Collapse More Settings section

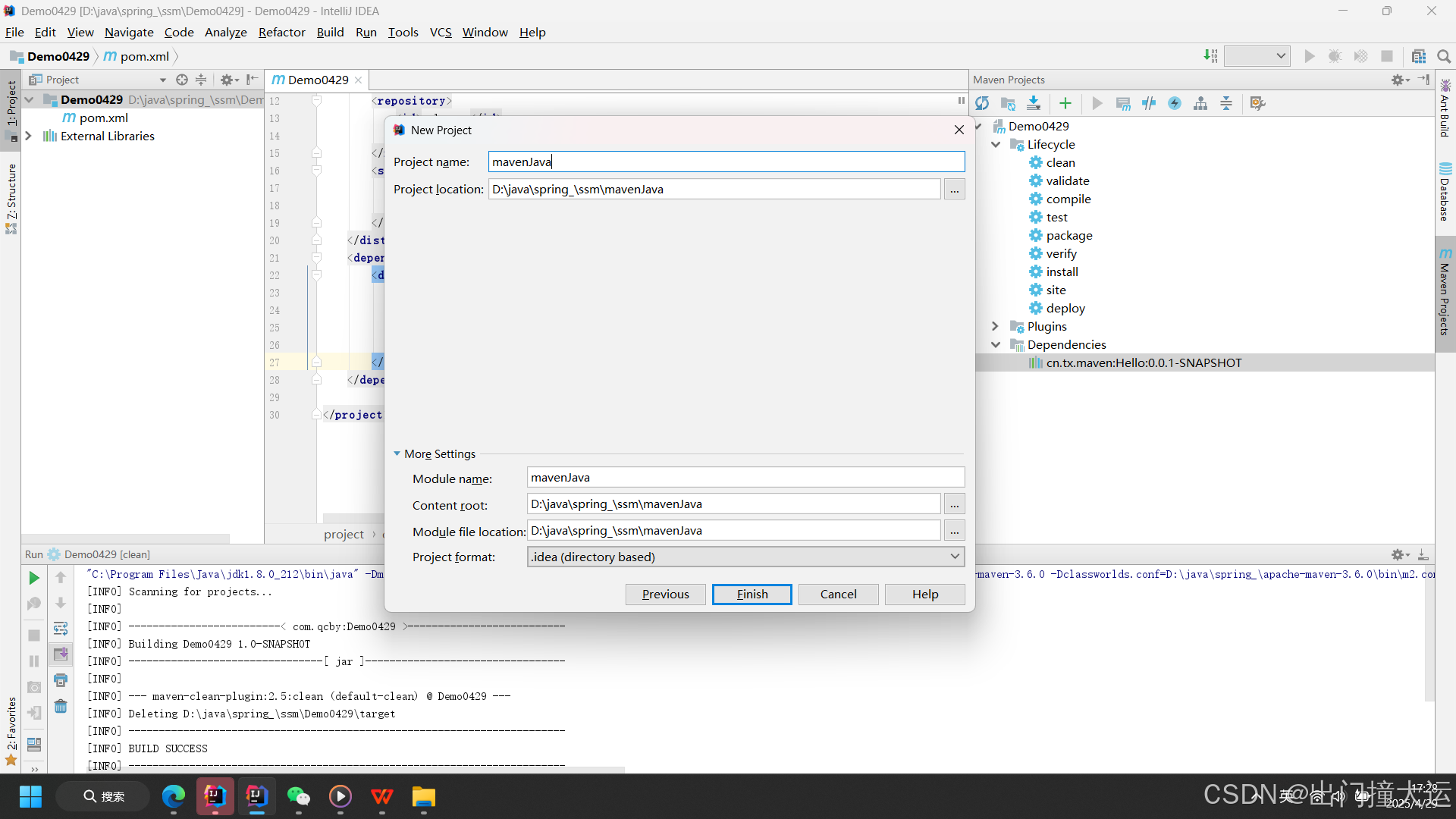click(x=397, y=453)
